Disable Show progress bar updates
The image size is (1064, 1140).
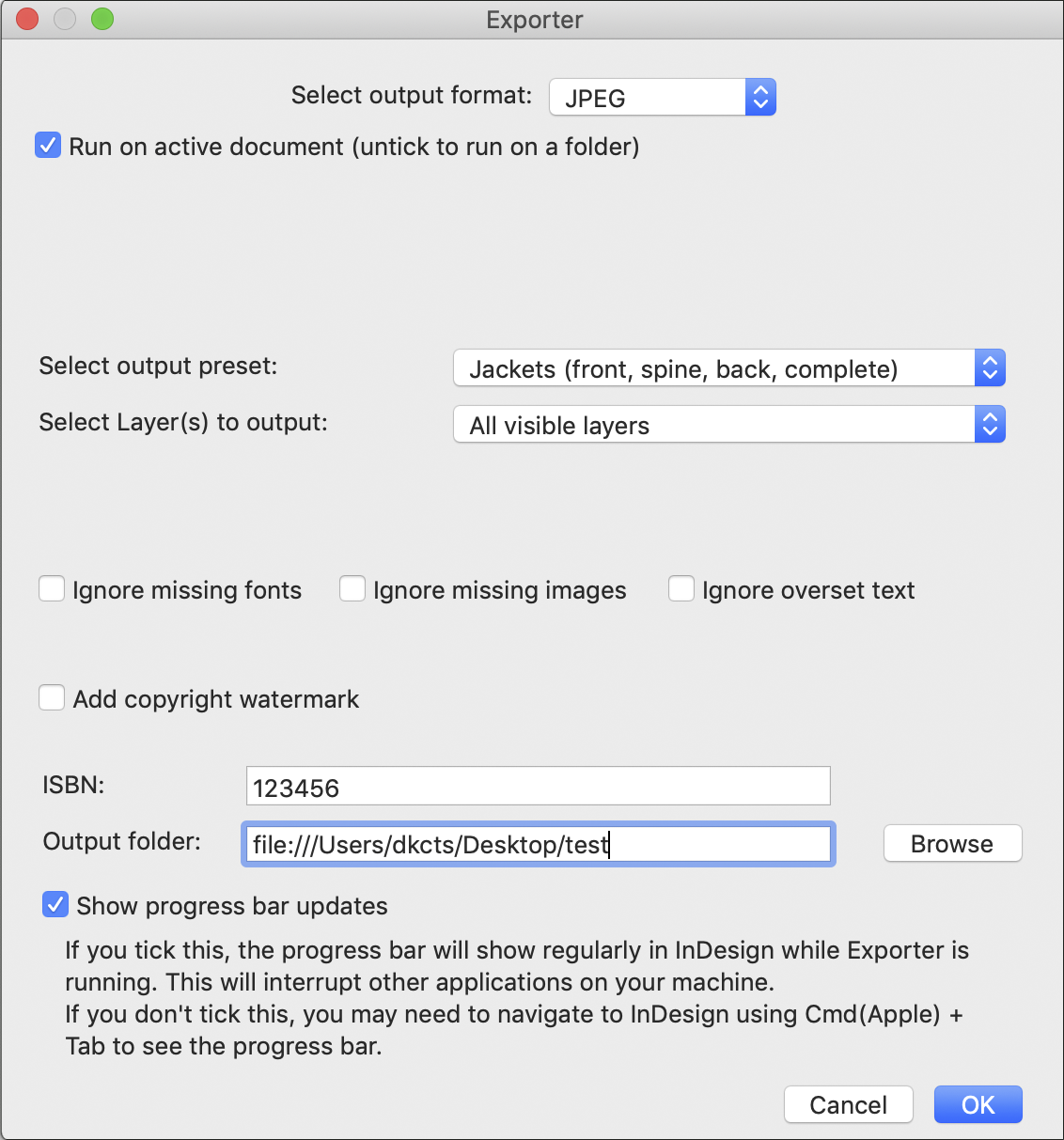pyautogui.click(x=55, y=904)
